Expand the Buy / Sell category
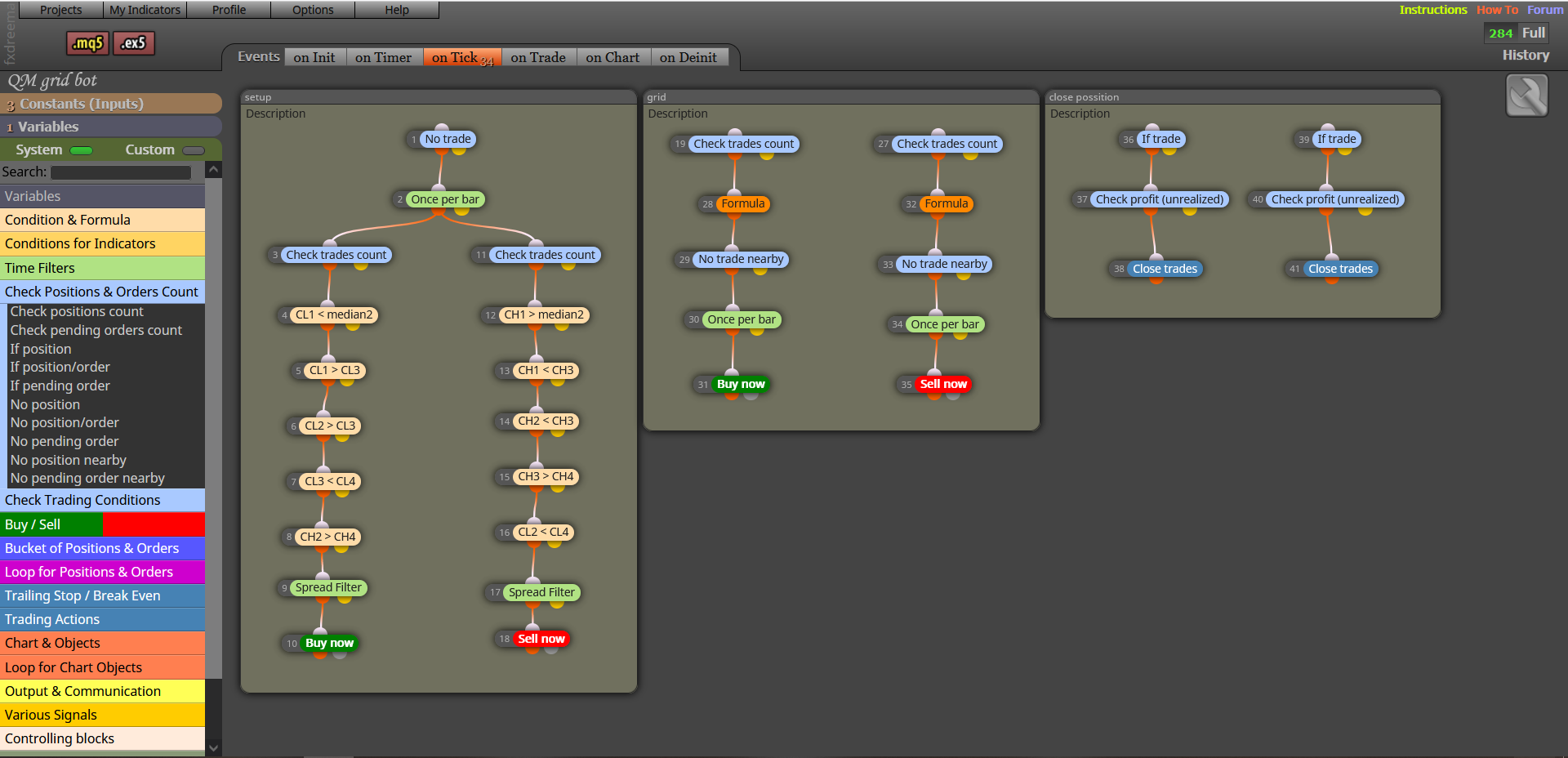The image size is (1568, 758). [x=102, y=524]
